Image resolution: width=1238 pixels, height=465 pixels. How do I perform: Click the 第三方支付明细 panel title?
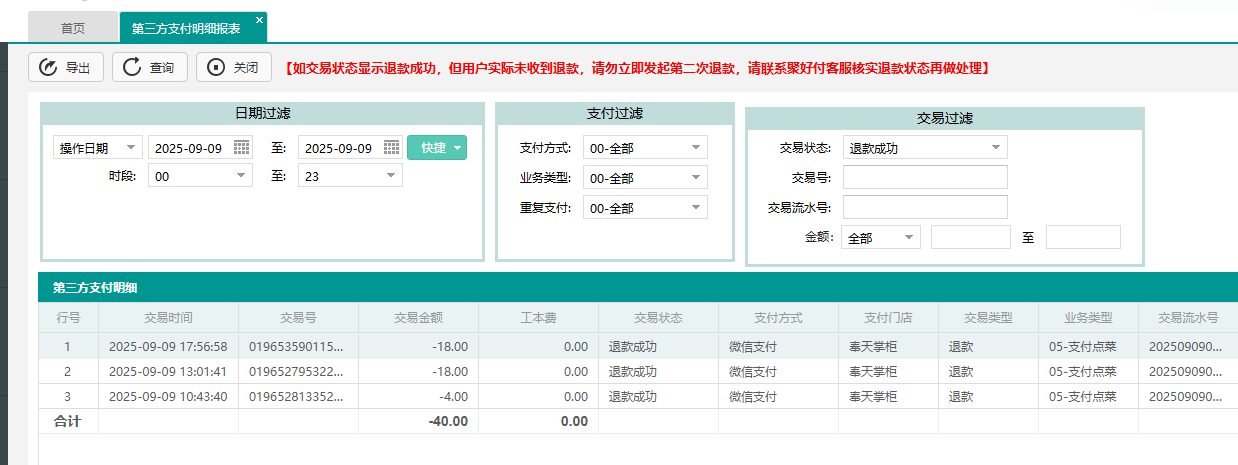tap(95, 288)
